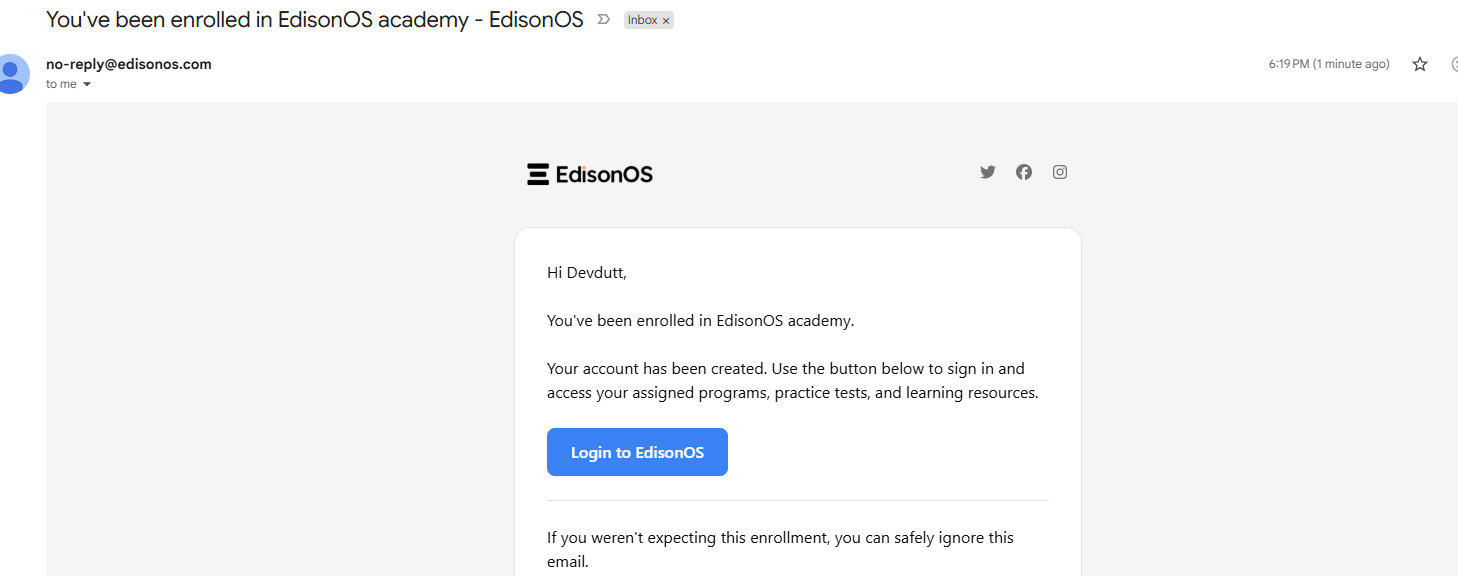
Task: Click sender address no-reply@edisonos.com
Action: point(129,64)
